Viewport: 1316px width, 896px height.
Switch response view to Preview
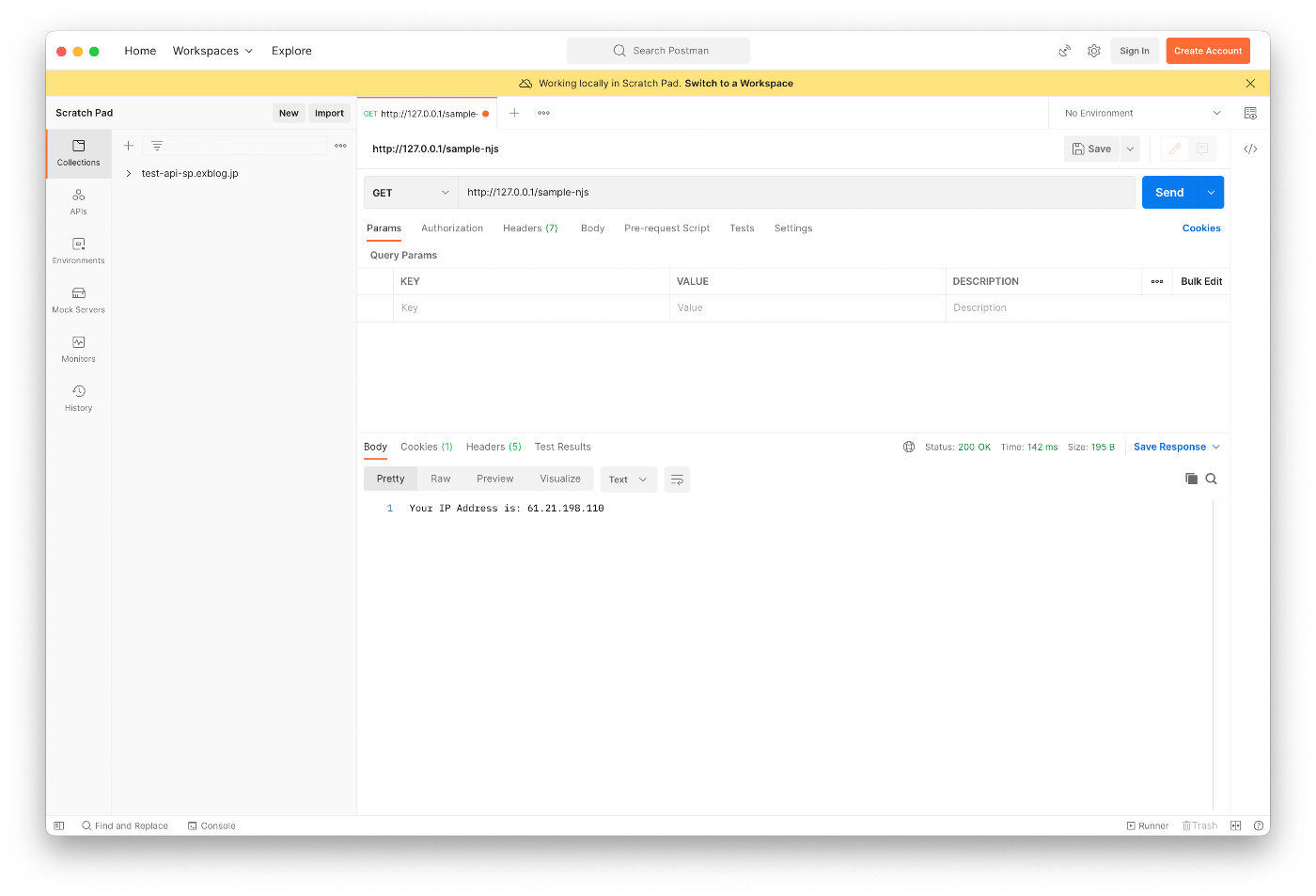coord(495,479)
